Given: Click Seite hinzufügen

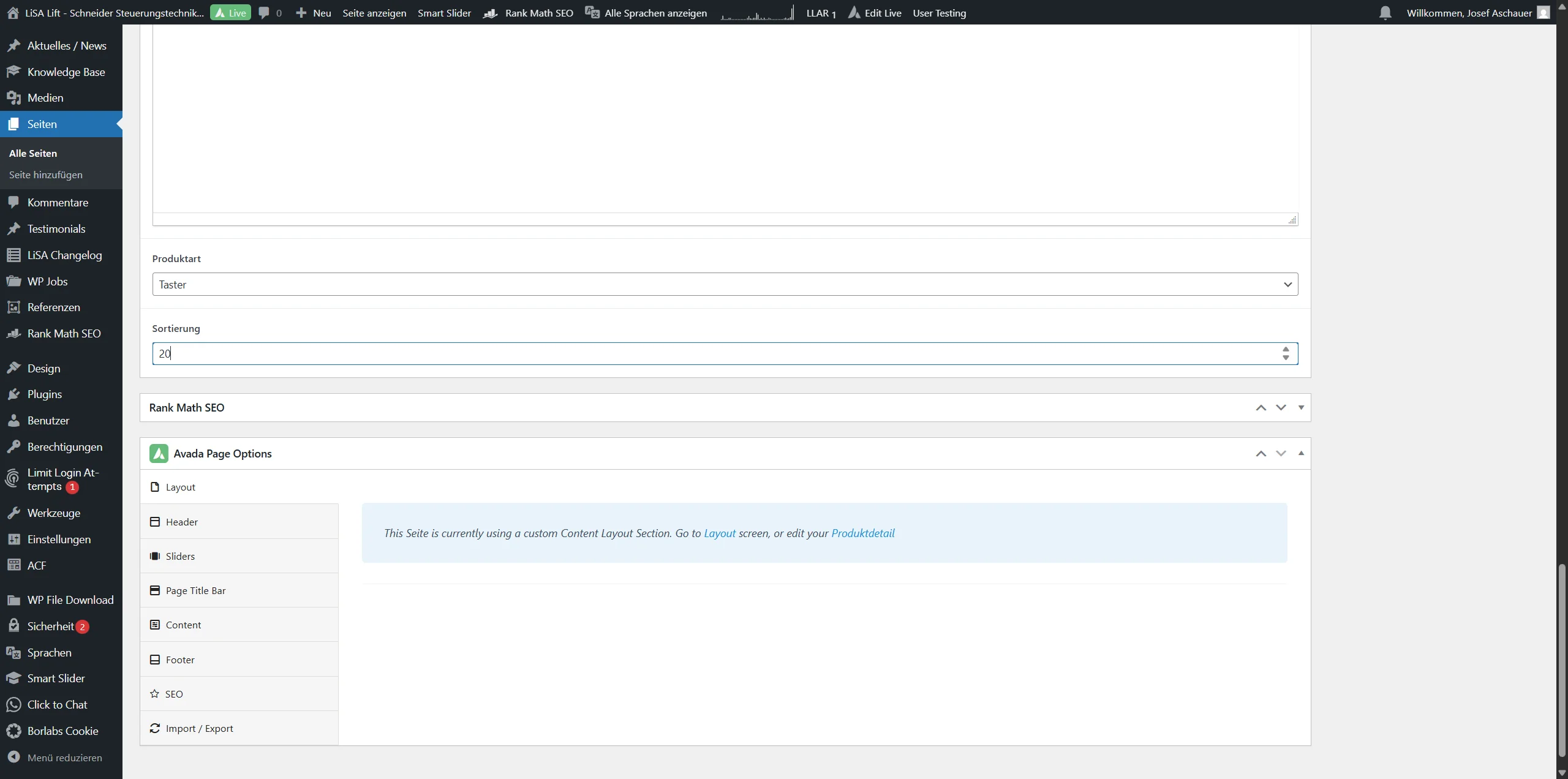Looking at the screenshot, I should pos(45,175).
